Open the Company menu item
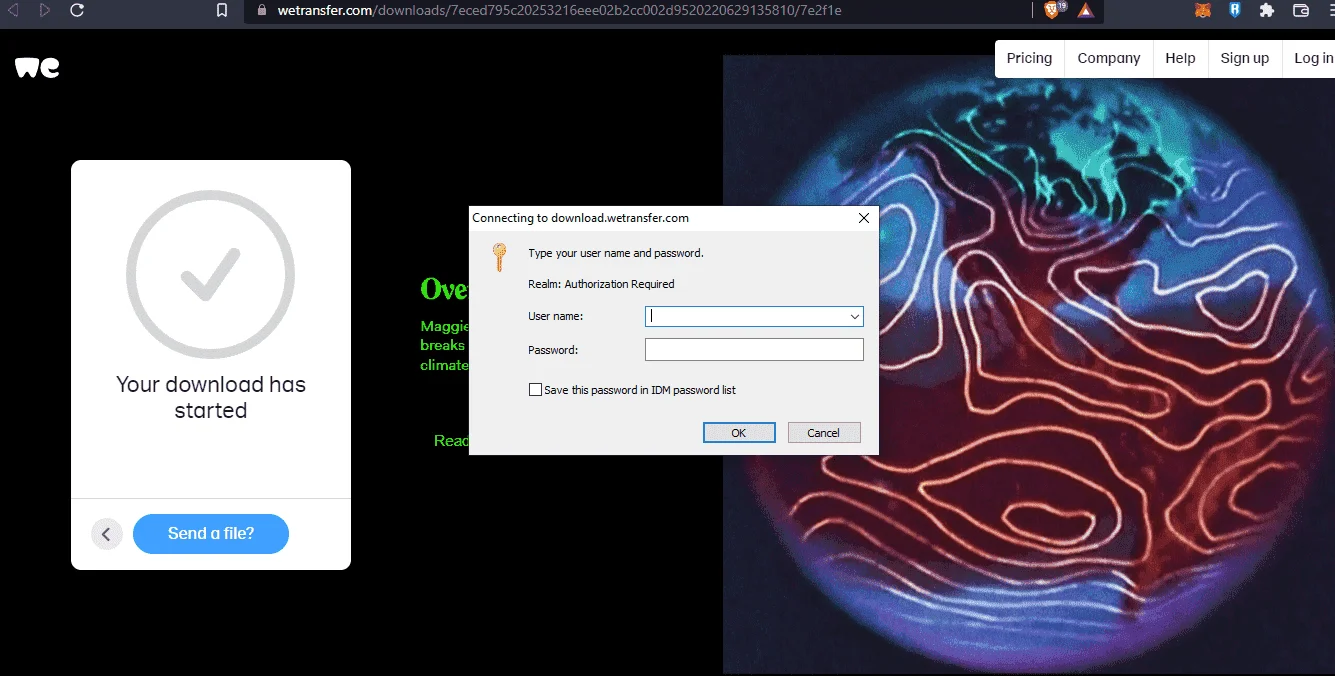1335x676 pixels. click(1109, 58)
